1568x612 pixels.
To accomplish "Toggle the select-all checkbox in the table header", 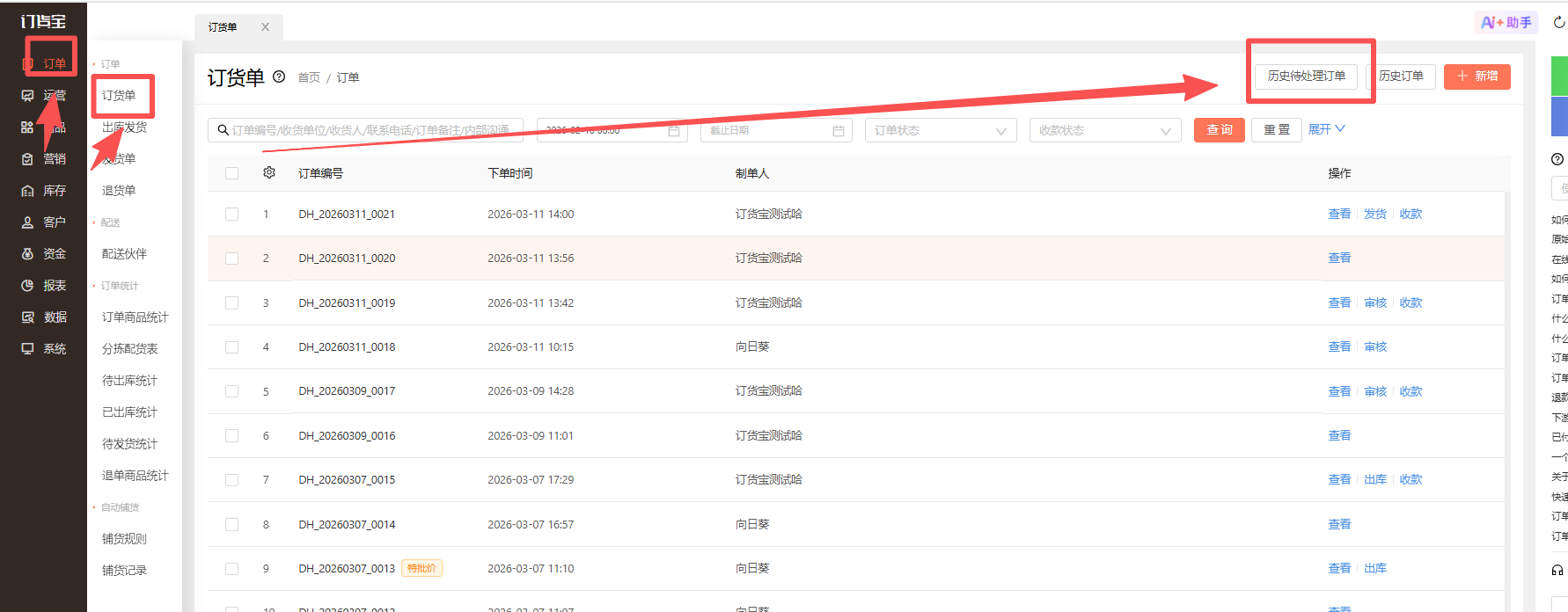I will point(232,173).
